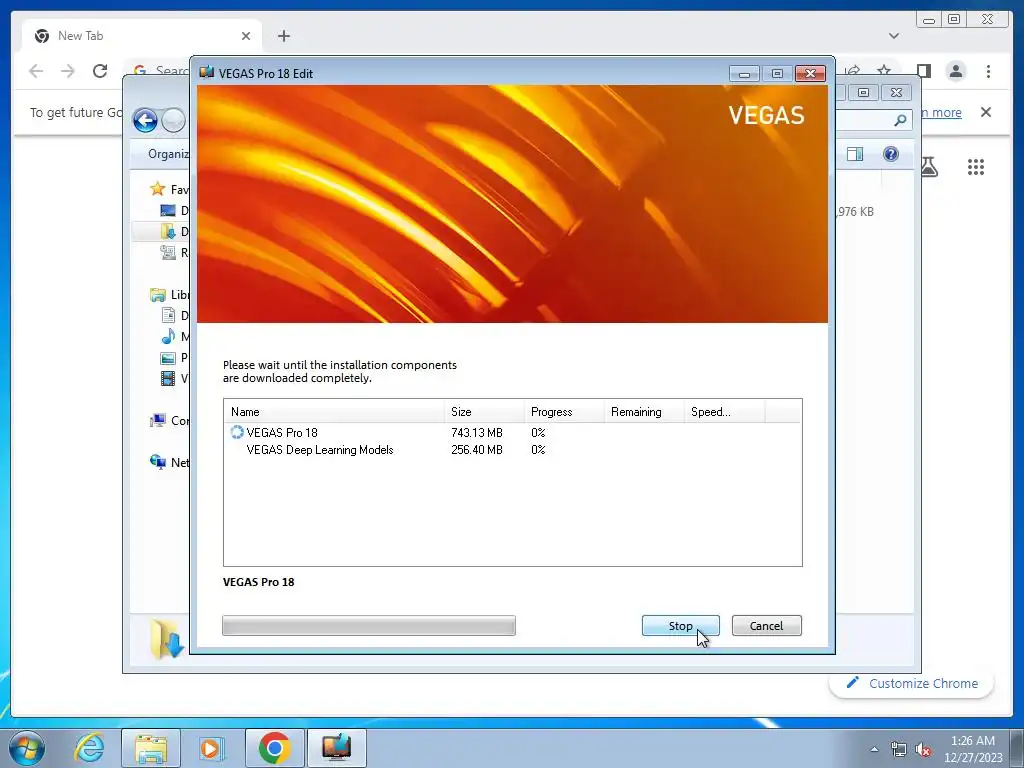1024x768 pixels.
Task: Minimize the VEGAS Pro 18 Edit window
Action: (x=744, y=73)
